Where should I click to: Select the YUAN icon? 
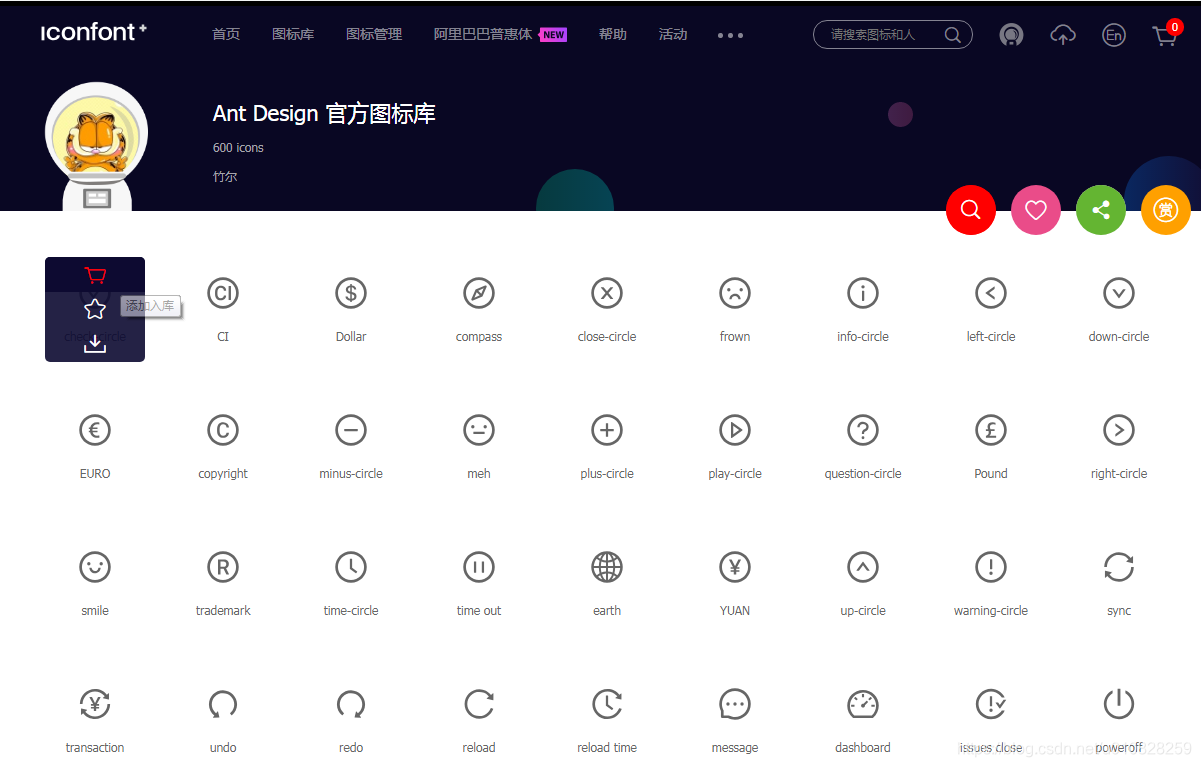[735, 567]
